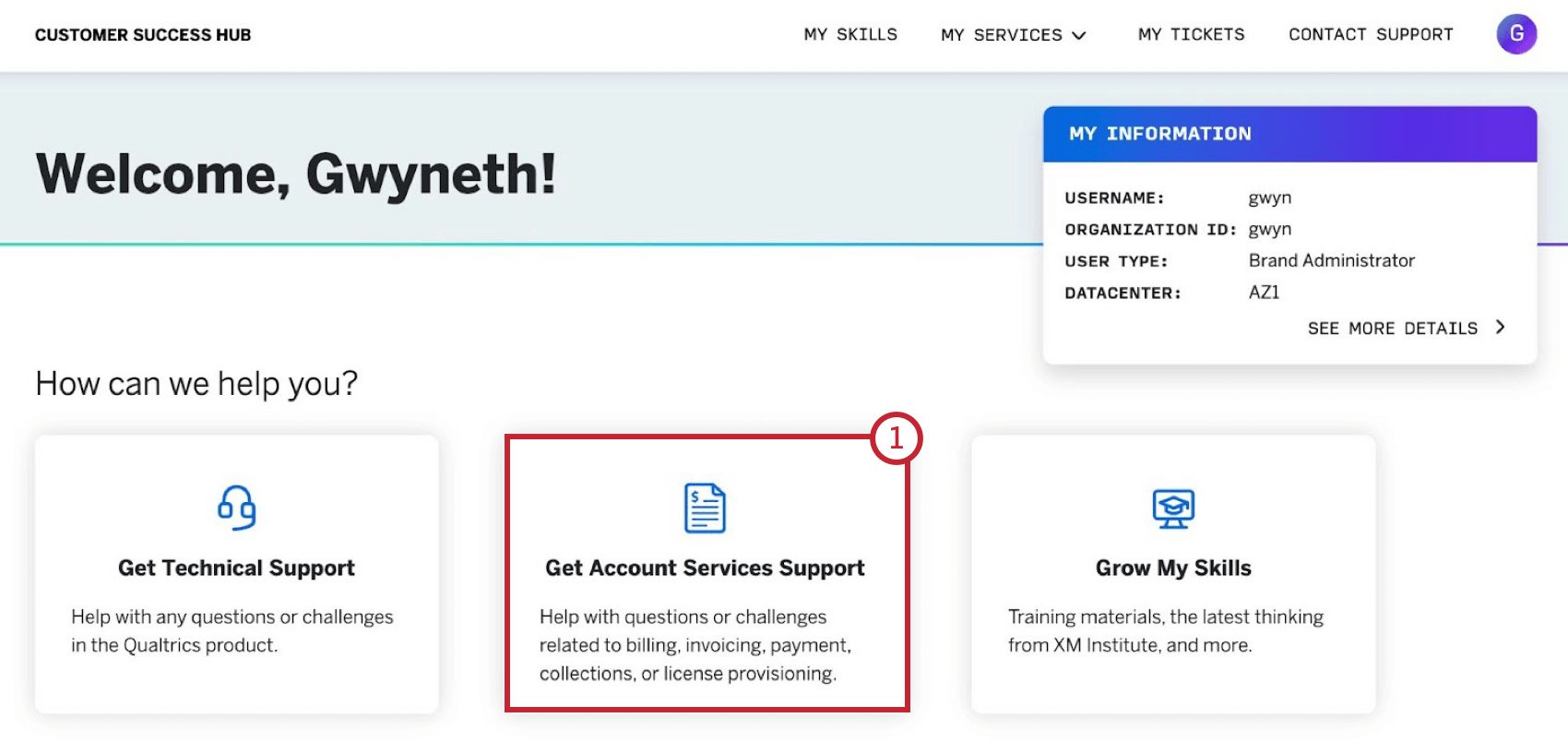Screen dimensions: 1568x742
Task: Click the dollar sign on the invoice icon
Action: pos(695,497)
